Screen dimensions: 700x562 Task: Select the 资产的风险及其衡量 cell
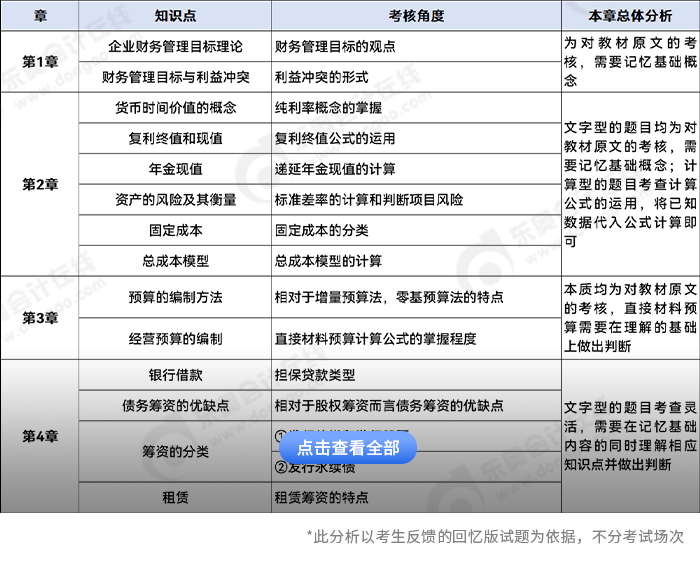coord(175,200)
